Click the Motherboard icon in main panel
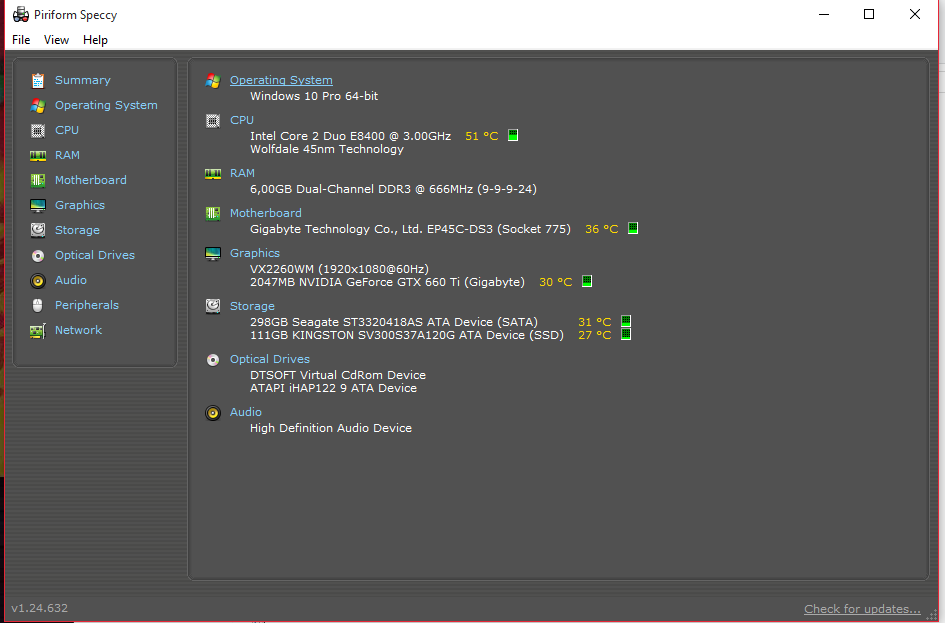Screen dimensions: 945x623 click(x=213, y=213)
